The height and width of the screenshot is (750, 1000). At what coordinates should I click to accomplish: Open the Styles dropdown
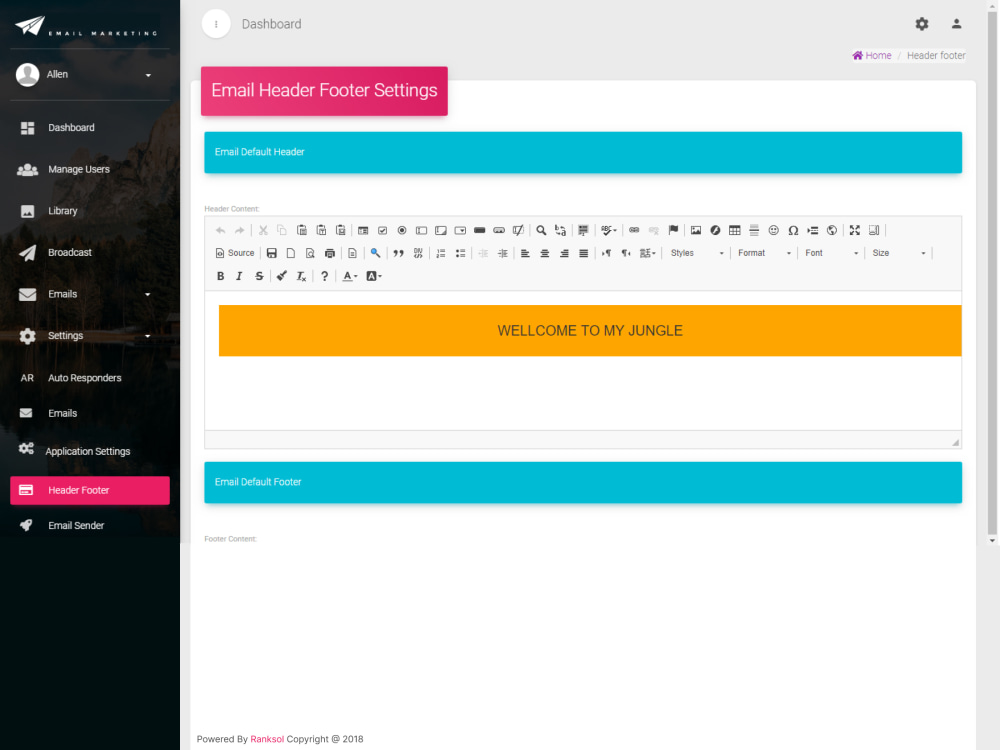click(697, 253)
